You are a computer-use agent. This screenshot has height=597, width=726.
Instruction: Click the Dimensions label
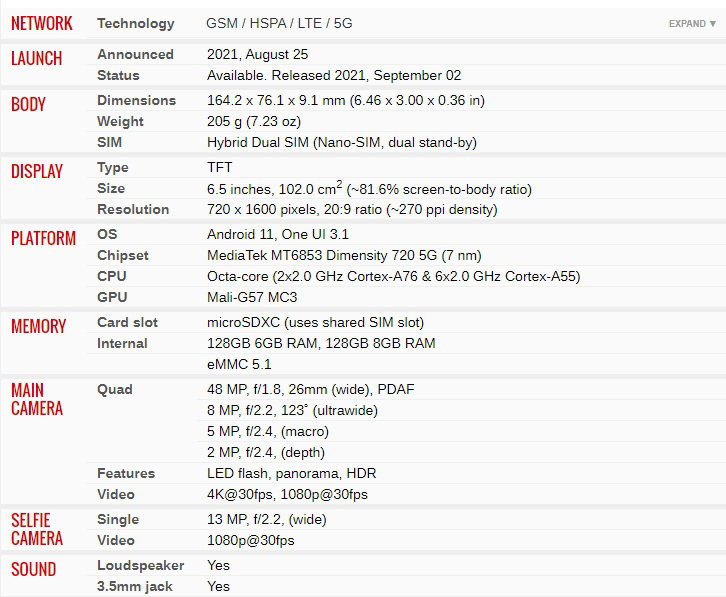[x=137, y=100]
